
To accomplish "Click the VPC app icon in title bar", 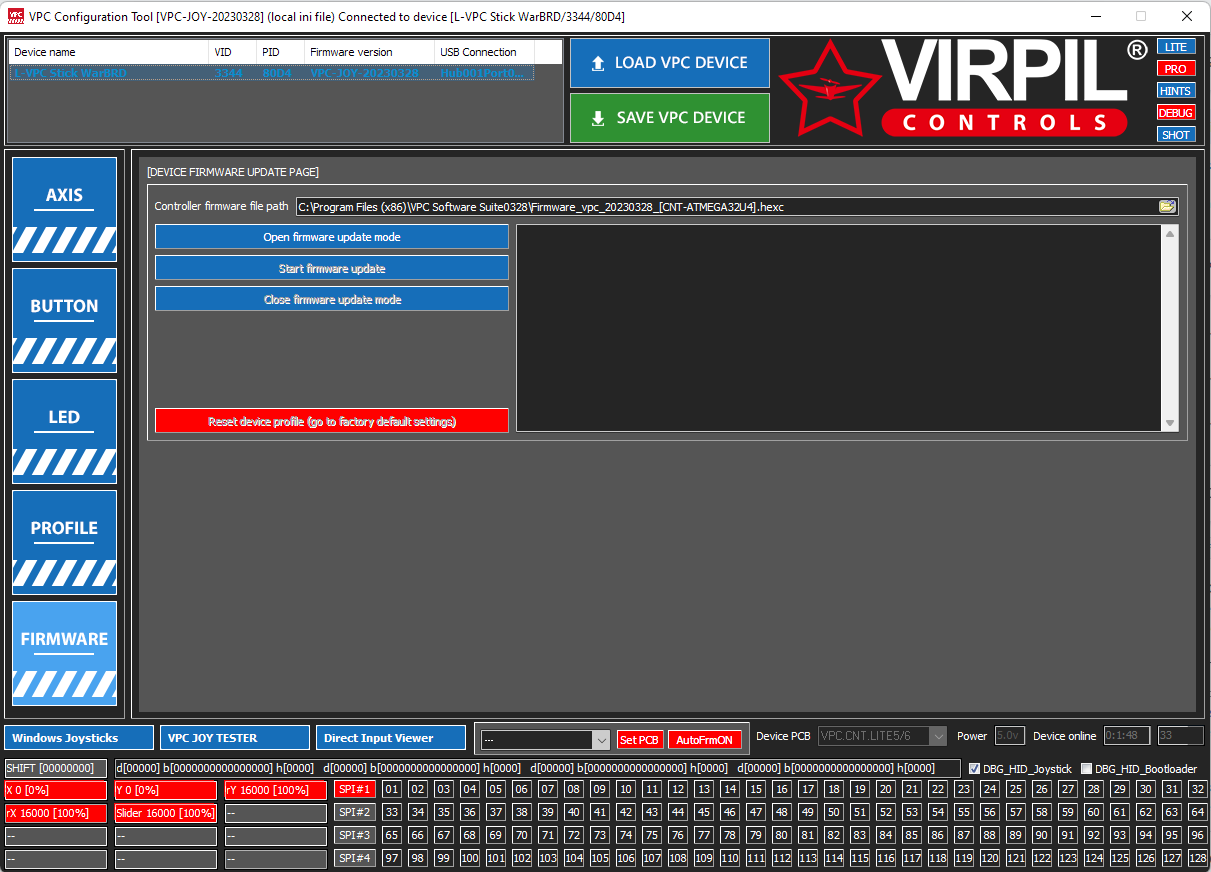I will 15,16.
